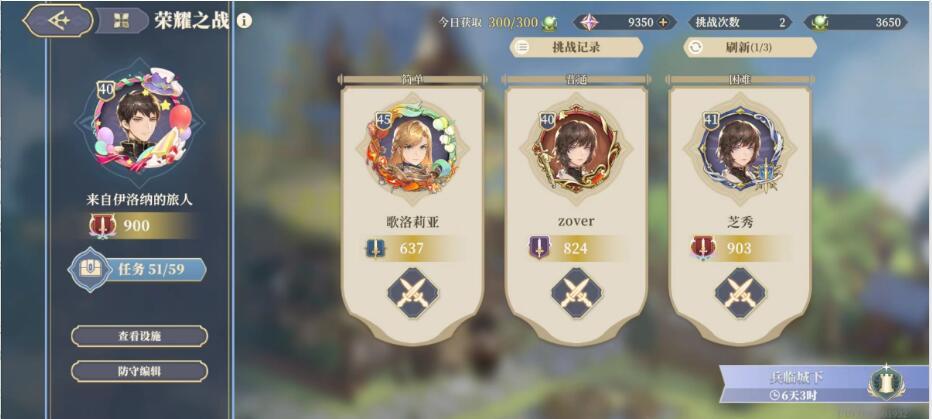Viewport: 932px width, 419px height.
Task: Open the treasure chest task icon
Action: 90,269
